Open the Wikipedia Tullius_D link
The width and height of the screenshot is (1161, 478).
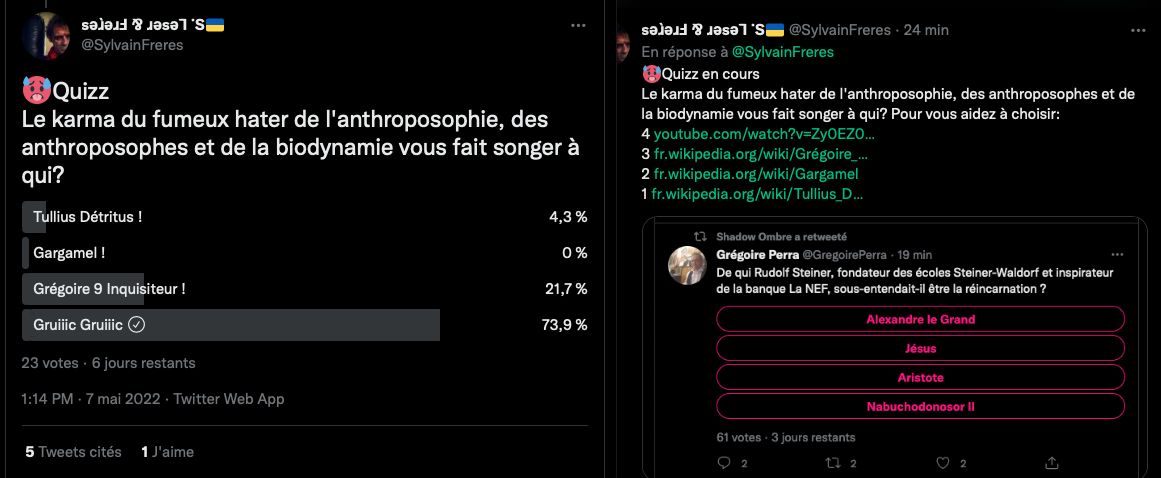click(758, 193)
